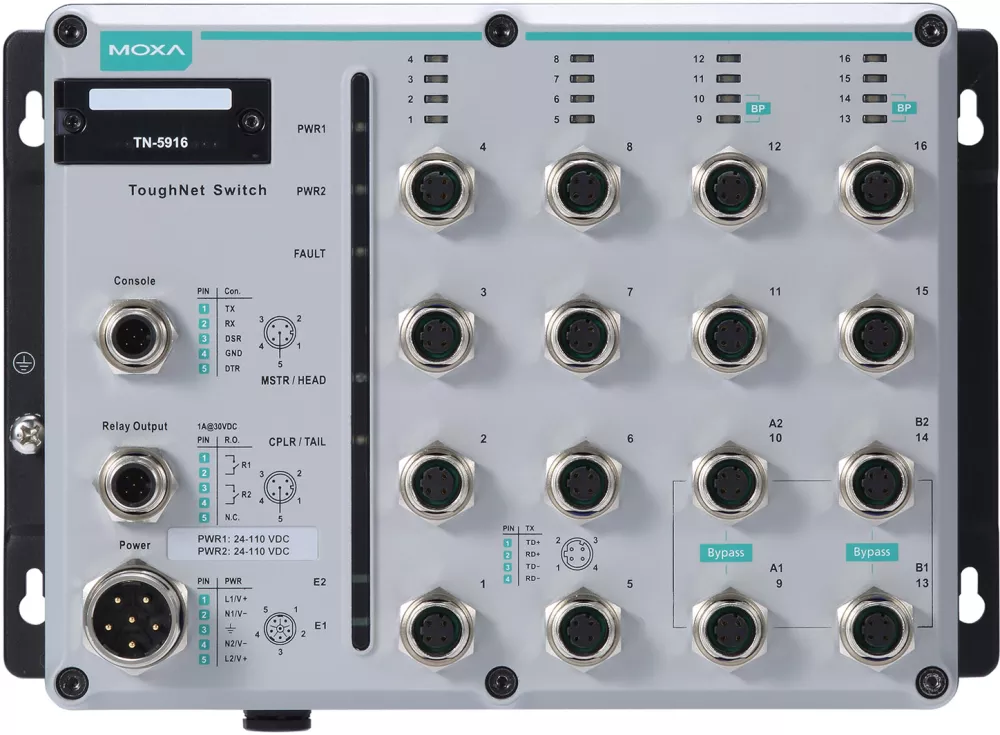Select the Relay Output pinout circle diagram
The width and height of the screenshot is (1000, 735).
[x=280, y=489]
